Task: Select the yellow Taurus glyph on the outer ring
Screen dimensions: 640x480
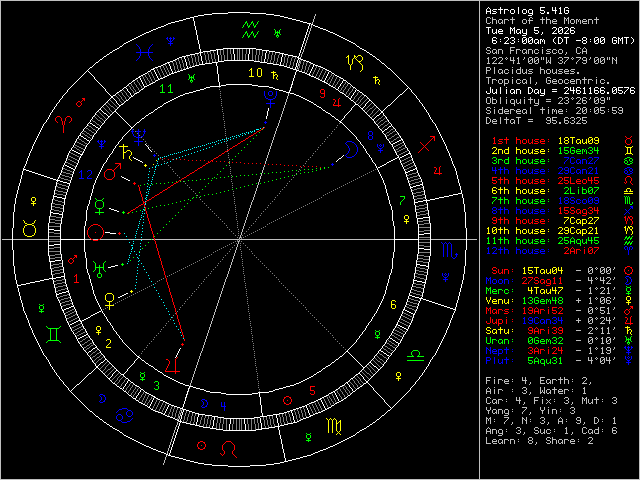Action: 30,229
